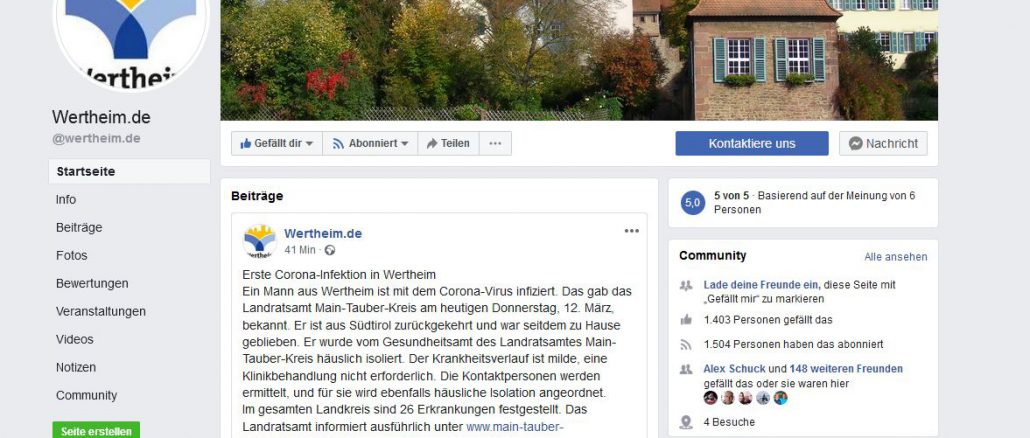
Task: Click the last friend avatar in the Community row
Action: point(780,398)
